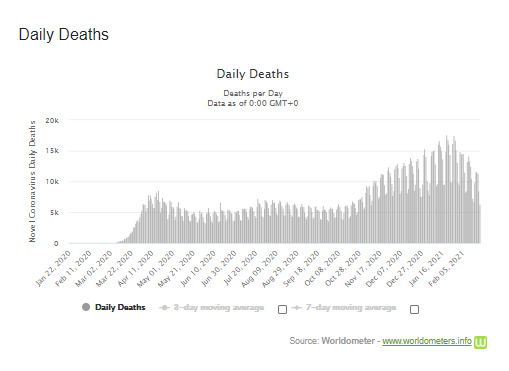Image resolution: width=509 pixels, height=371 pixels.
Task: Click the gray circle Daily Deaths legend marker
Action: point(86,307)
